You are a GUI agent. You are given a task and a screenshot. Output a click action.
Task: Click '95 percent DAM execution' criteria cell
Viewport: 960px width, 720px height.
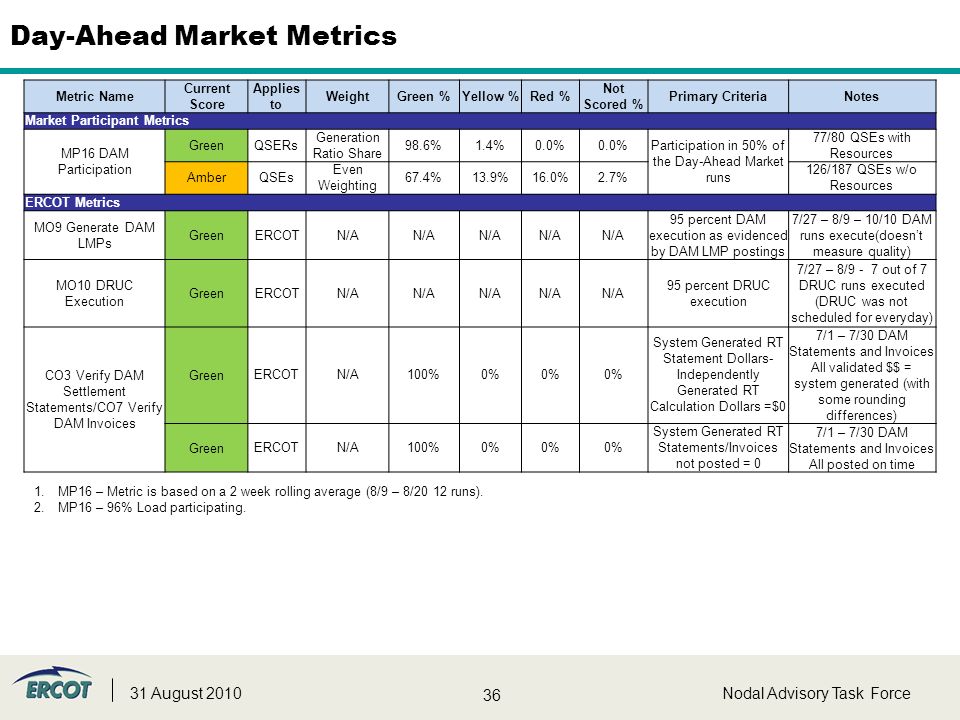coord(718,235)
